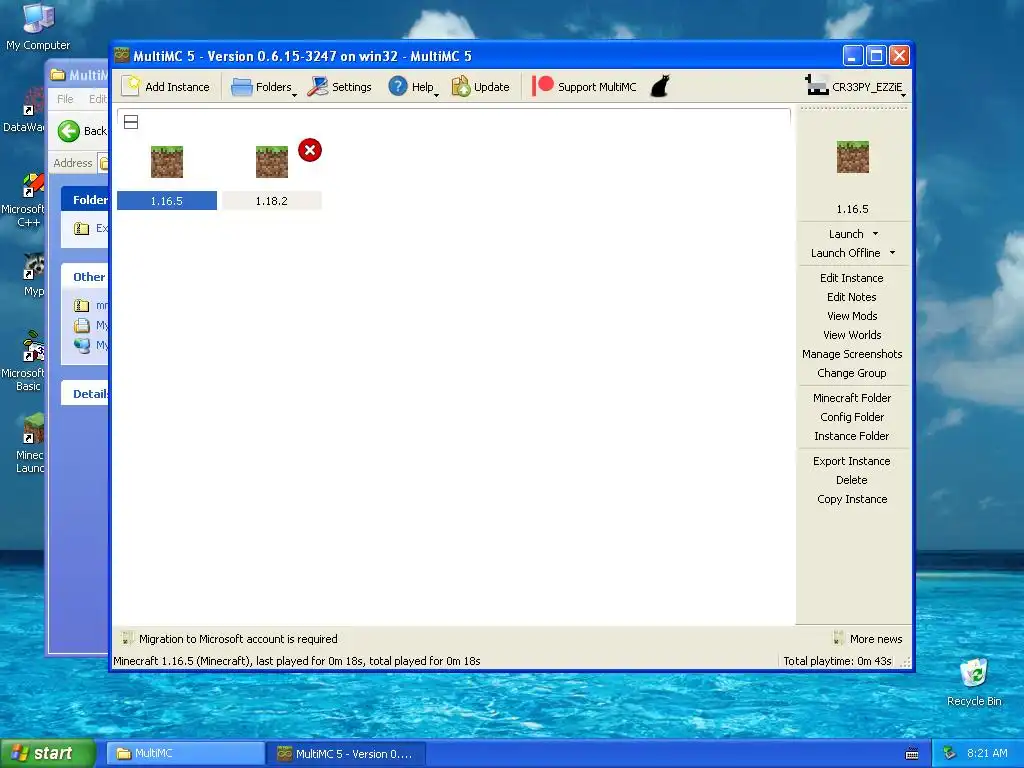Open the CR33PY_EZZIE account dropdown
The image size is (1024, 768).
855,87
